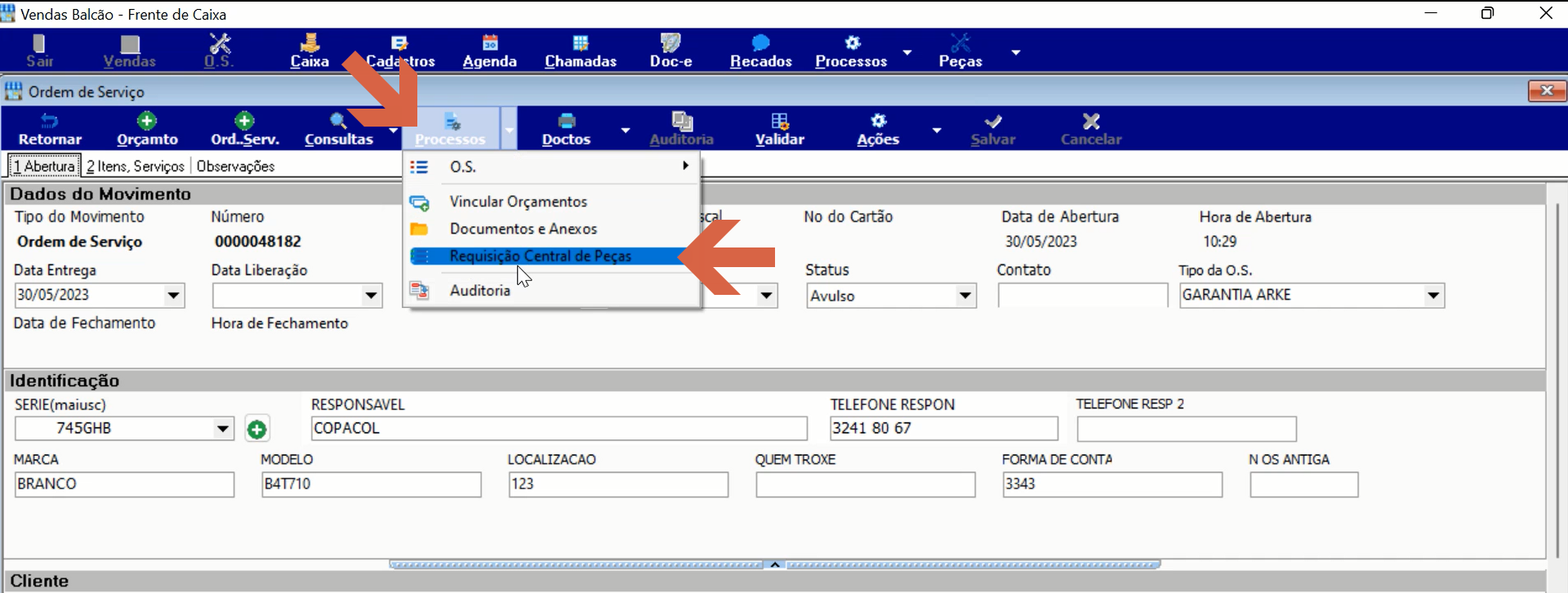Viewport: 1568px width, 593px height.
Task: Expand the Peças dropdown arrow
Action: (1016, 51)
